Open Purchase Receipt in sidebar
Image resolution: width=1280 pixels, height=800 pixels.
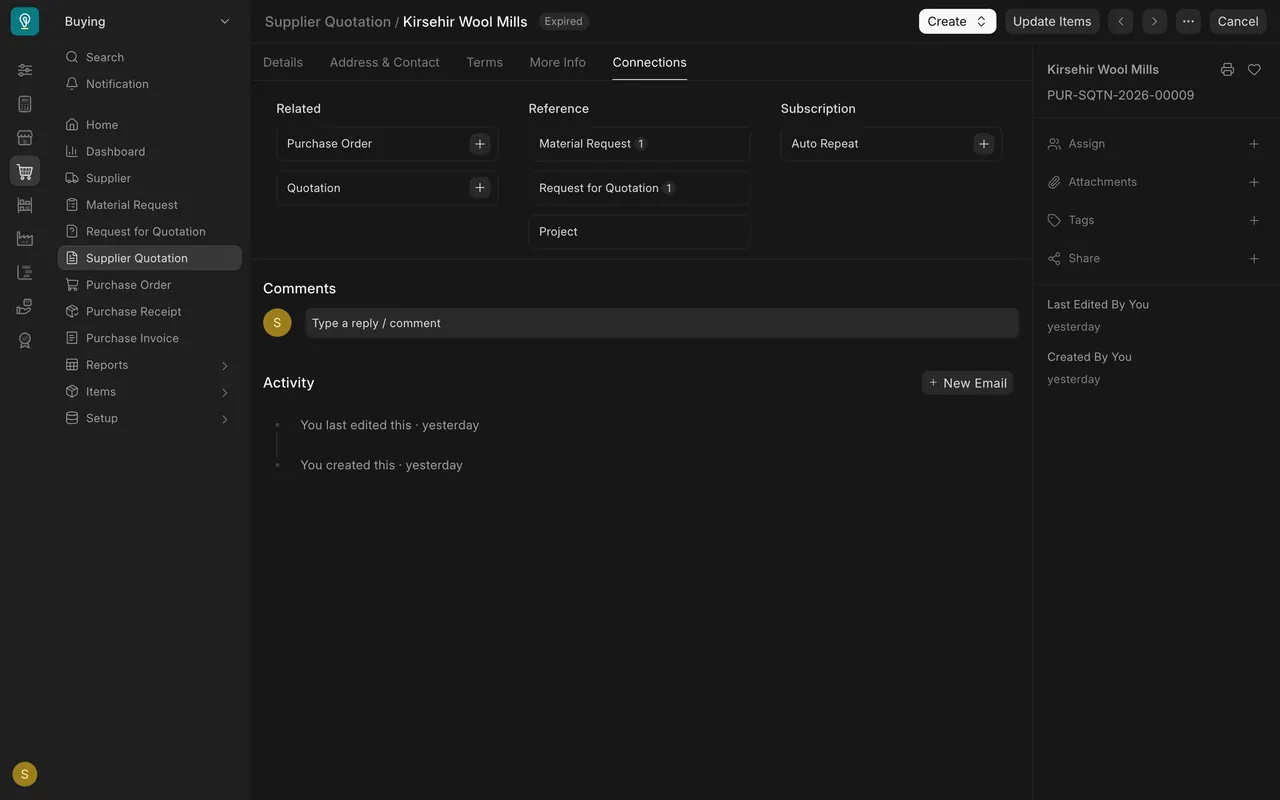[149, 311]
